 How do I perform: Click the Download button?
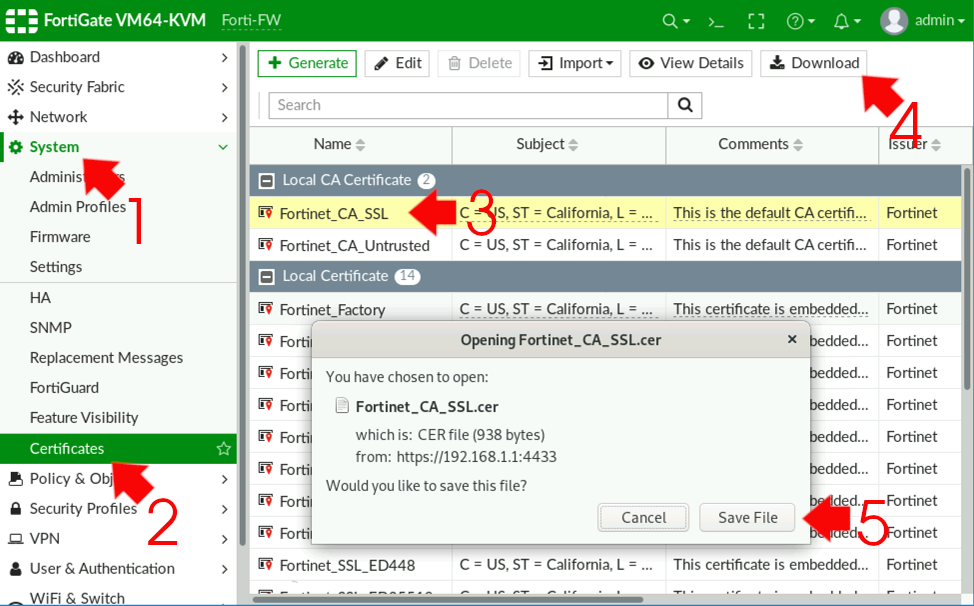pos(814,63)
